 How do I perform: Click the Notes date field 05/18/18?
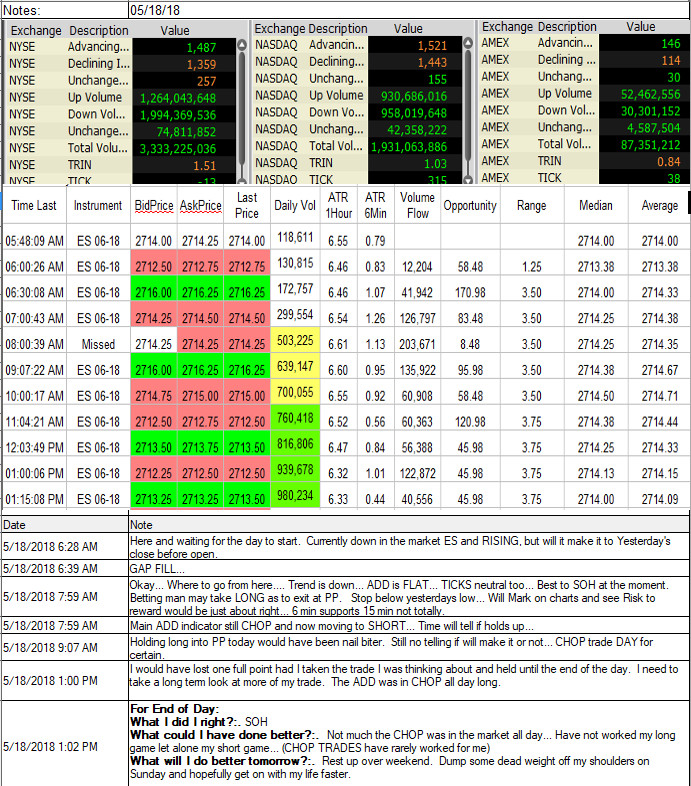point(408,10)
